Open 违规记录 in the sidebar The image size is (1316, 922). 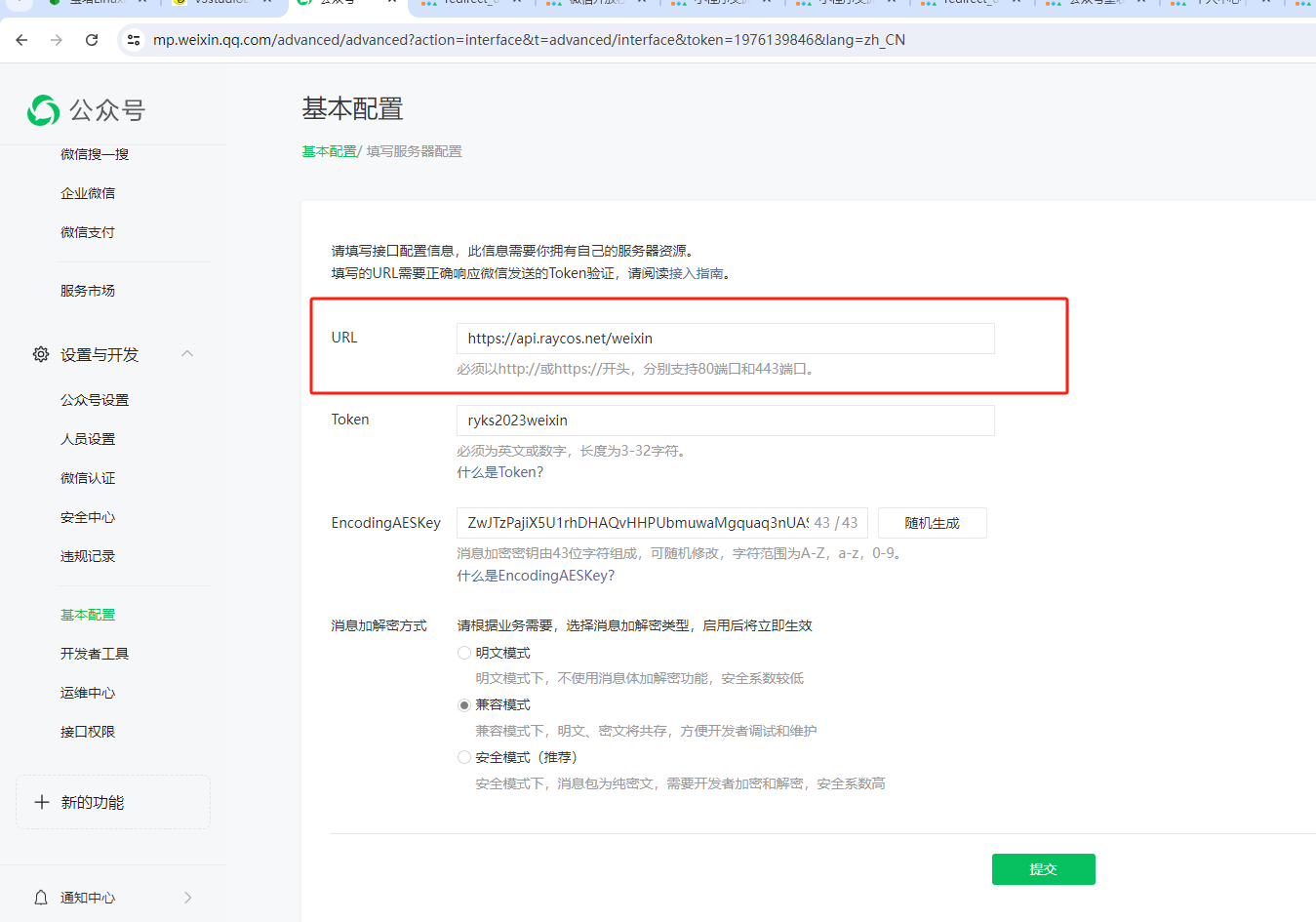point(88,556)
